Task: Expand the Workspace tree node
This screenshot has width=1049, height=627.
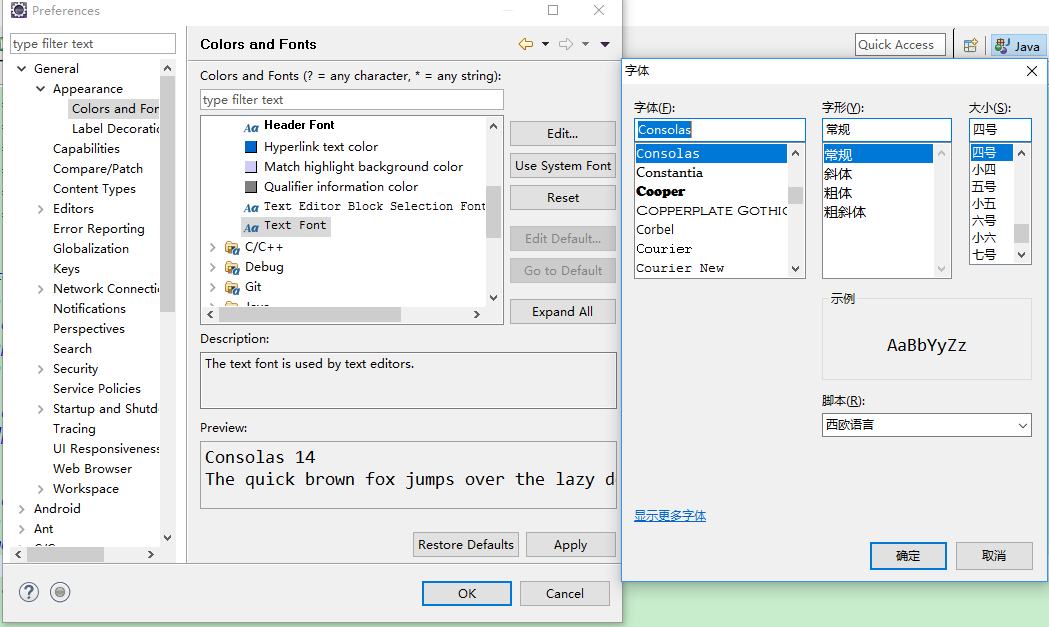Action: click(x=40, y=489)
